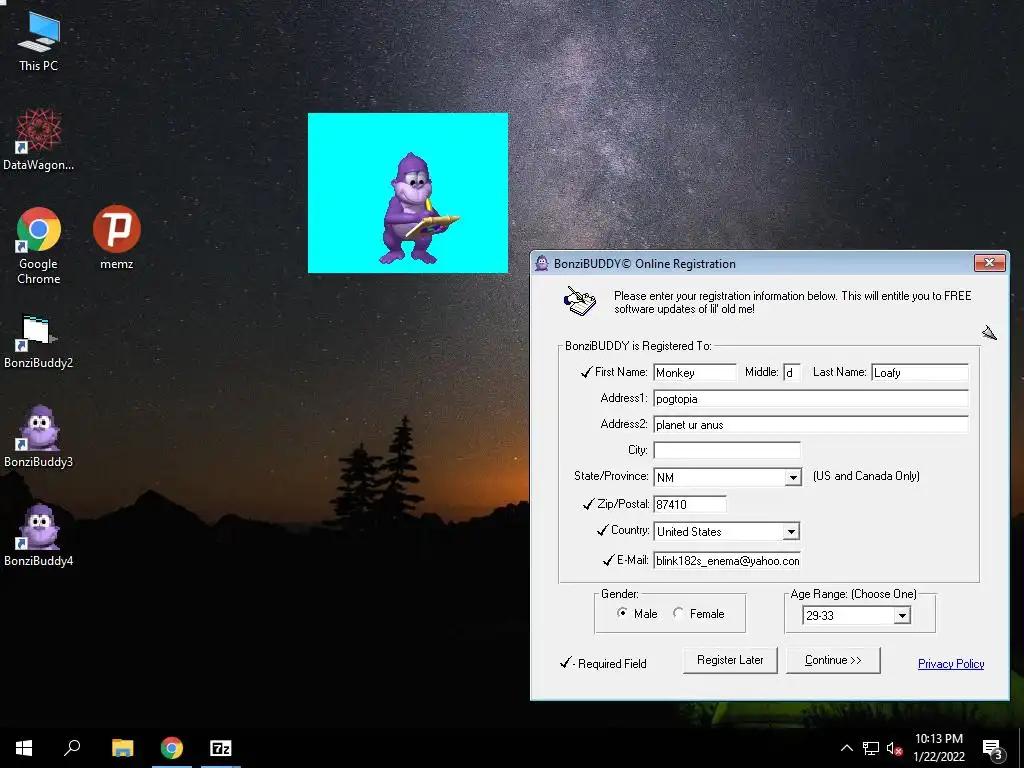Select the BonziBuddy3 desktop shortcut
Image resolution: width=1024 pixels, height=768 pixels.
coord(39,436)
